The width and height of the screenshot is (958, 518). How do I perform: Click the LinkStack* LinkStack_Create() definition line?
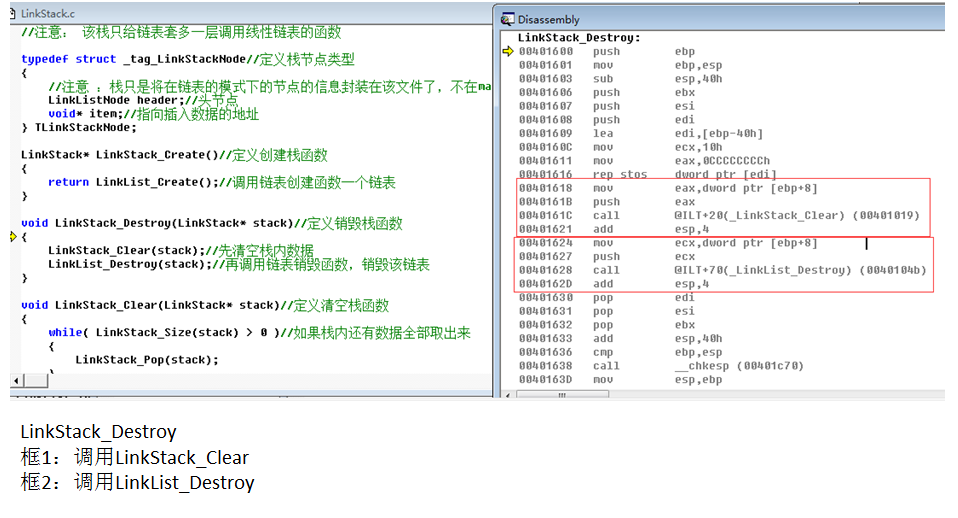pos(174,155)
